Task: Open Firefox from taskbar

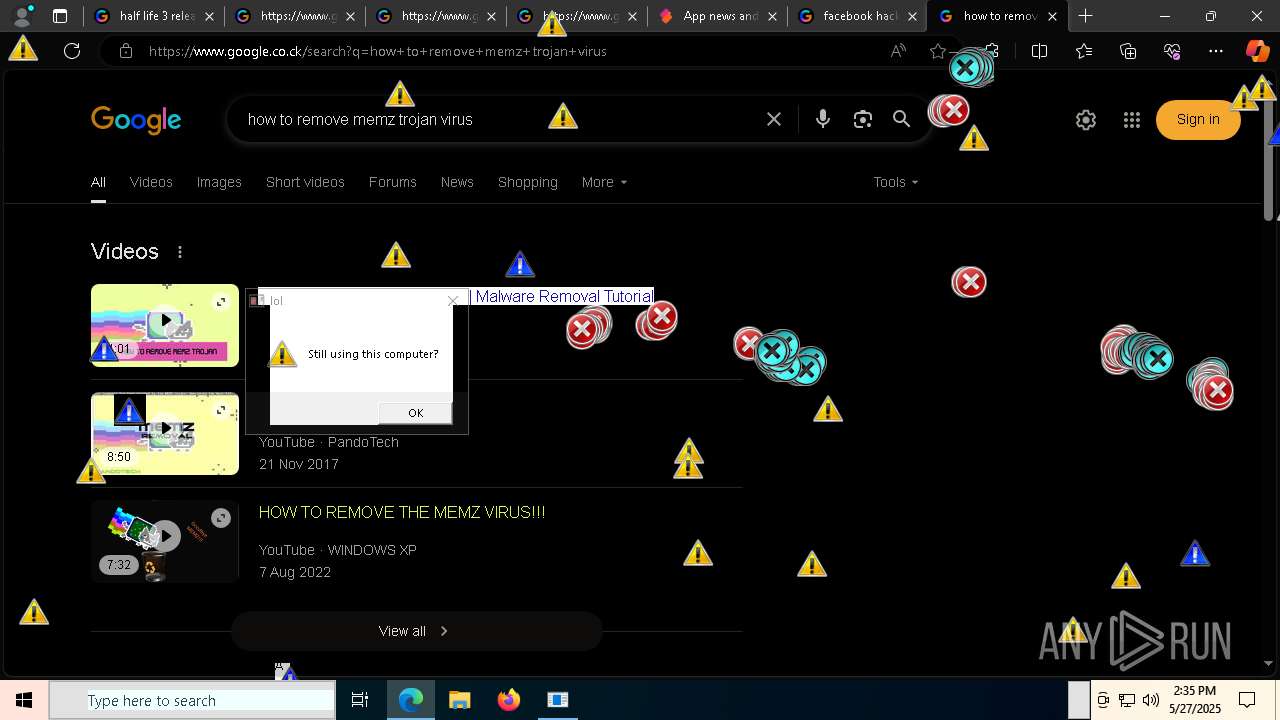Action: (x=509, y=700)
